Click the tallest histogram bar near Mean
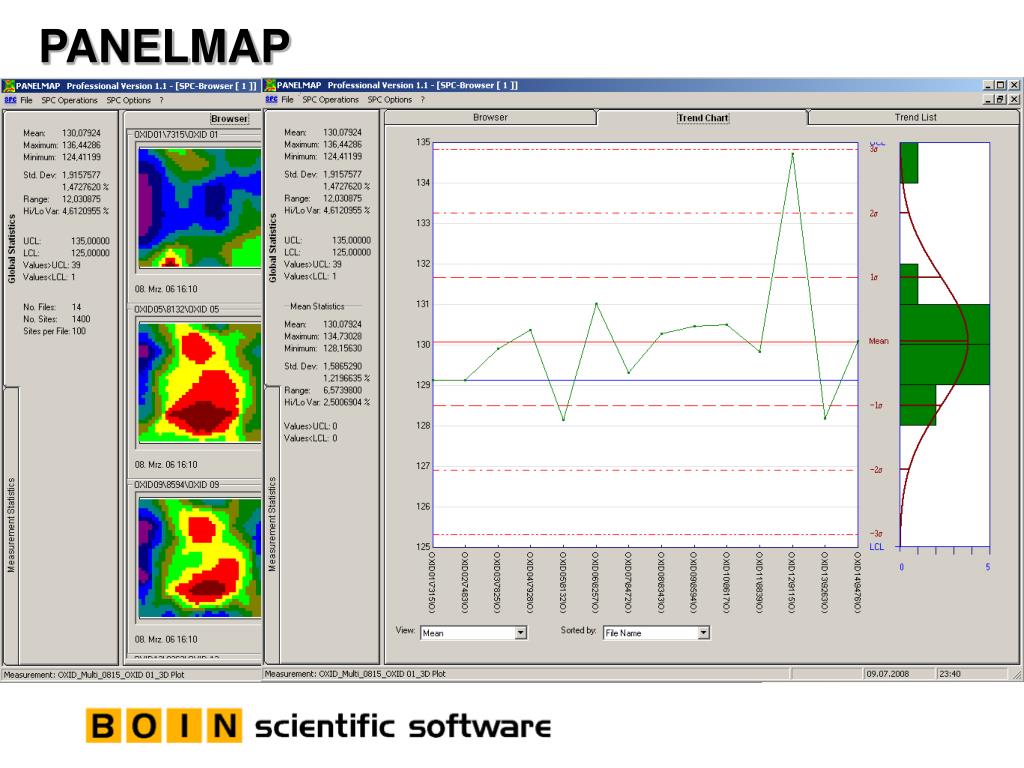1024x768 pixels. coord(944,344)
